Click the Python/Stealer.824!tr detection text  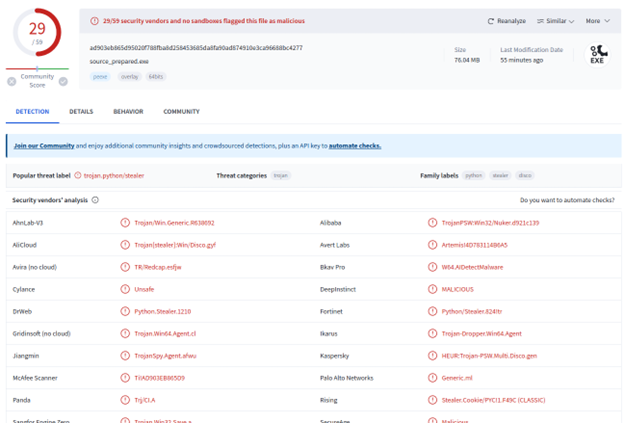472,312
